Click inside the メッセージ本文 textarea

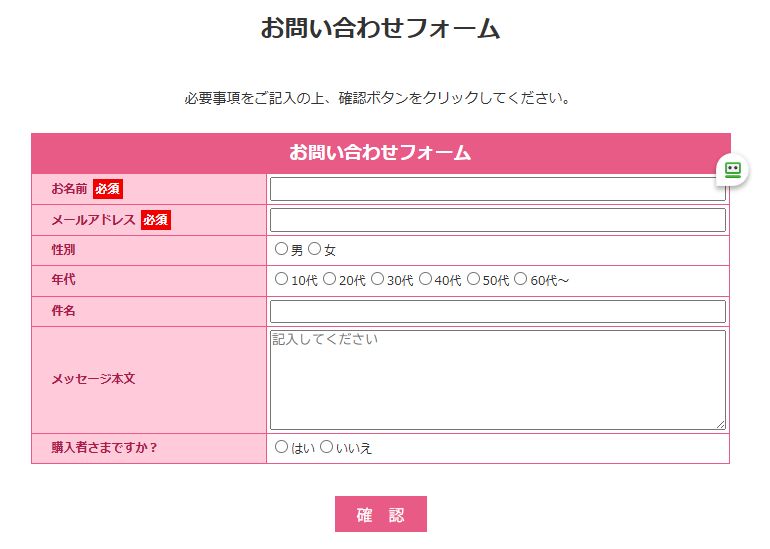(x=497, y=380)
